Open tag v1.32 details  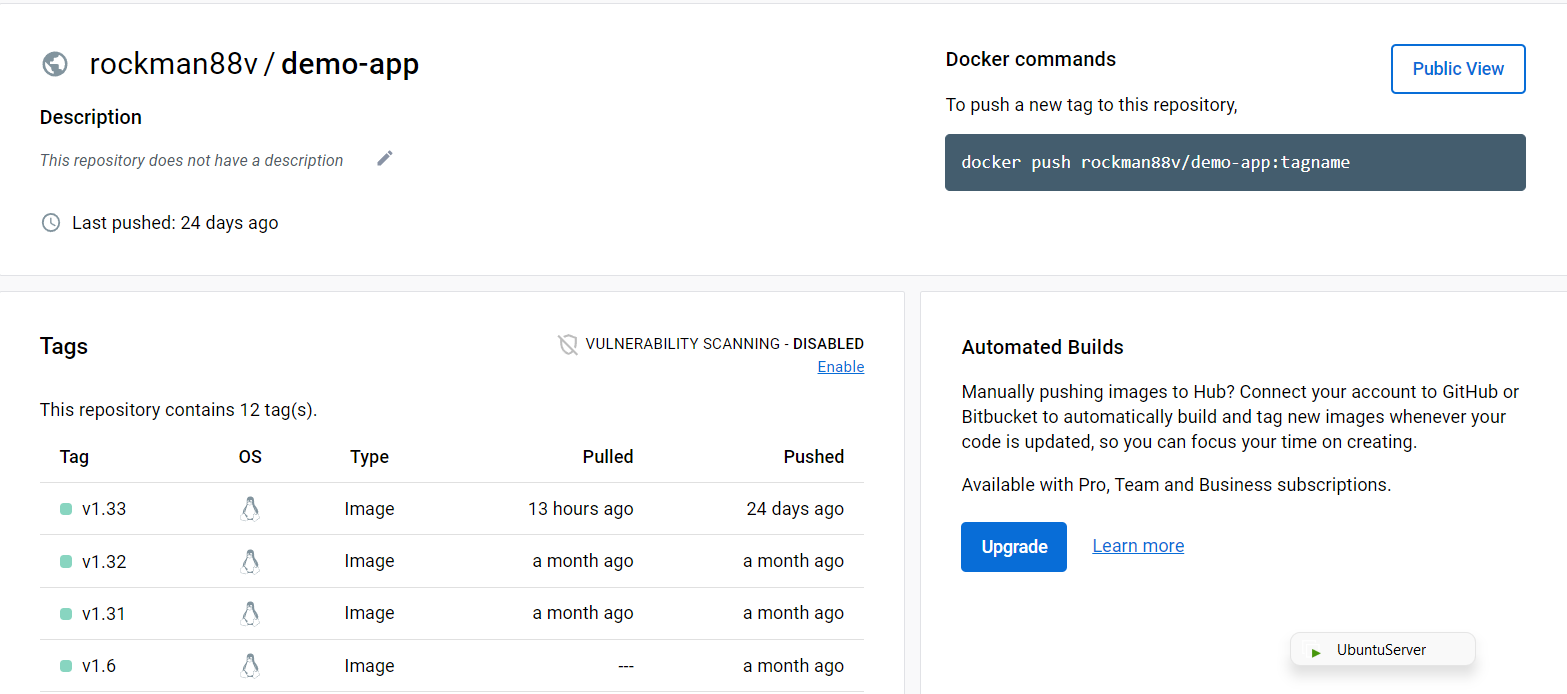pyautogui.click(x=104, y=561)
